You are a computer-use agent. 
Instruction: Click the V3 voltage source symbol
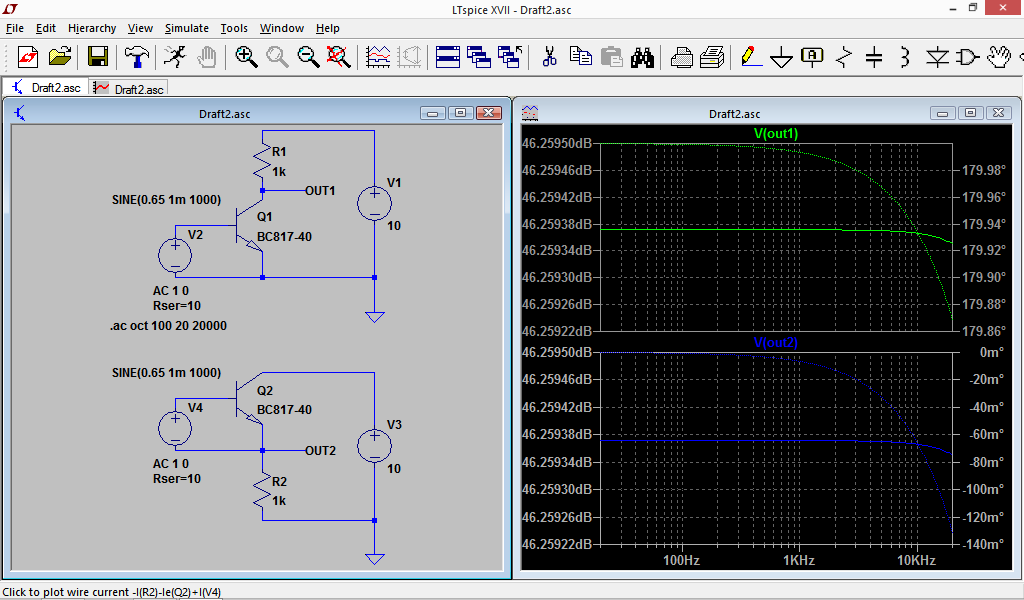(374, 446)
